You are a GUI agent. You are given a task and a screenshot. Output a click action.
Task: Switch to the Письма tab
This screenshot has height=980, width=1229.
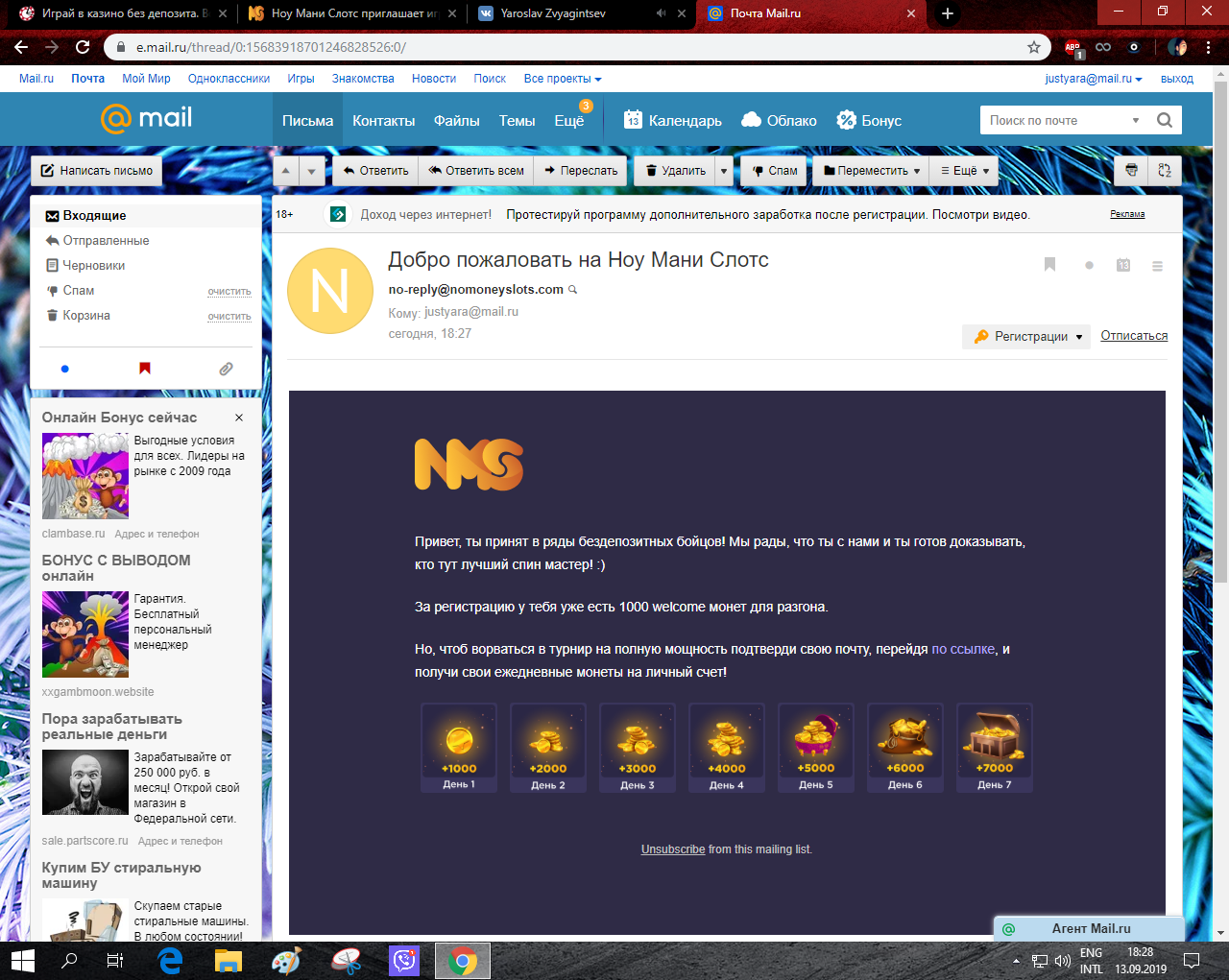[x=307, y=120]
